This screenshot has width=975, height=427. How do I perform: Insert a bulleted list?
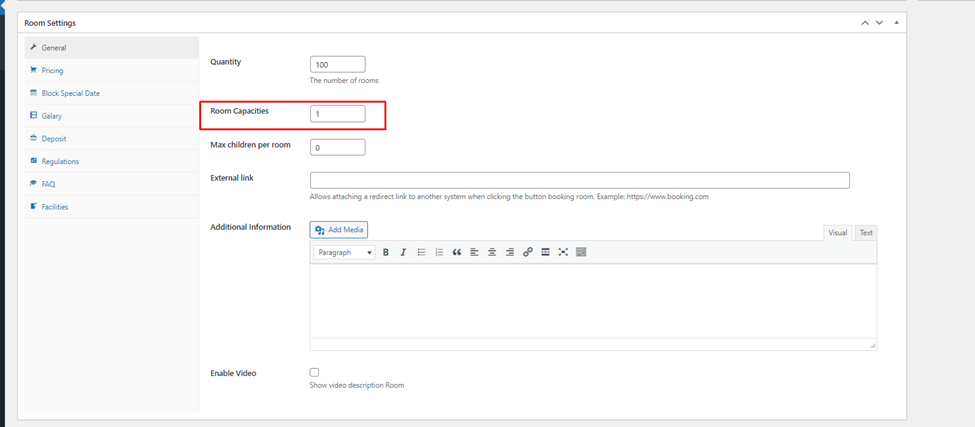pos(421,253)
